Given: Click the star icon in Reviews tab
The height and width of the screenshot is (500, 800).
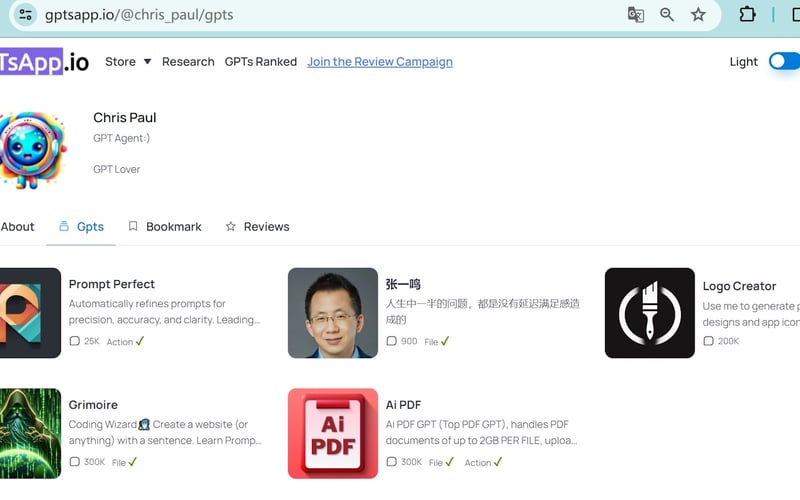Looking at the screenshot, I should (x=231, y=226).
